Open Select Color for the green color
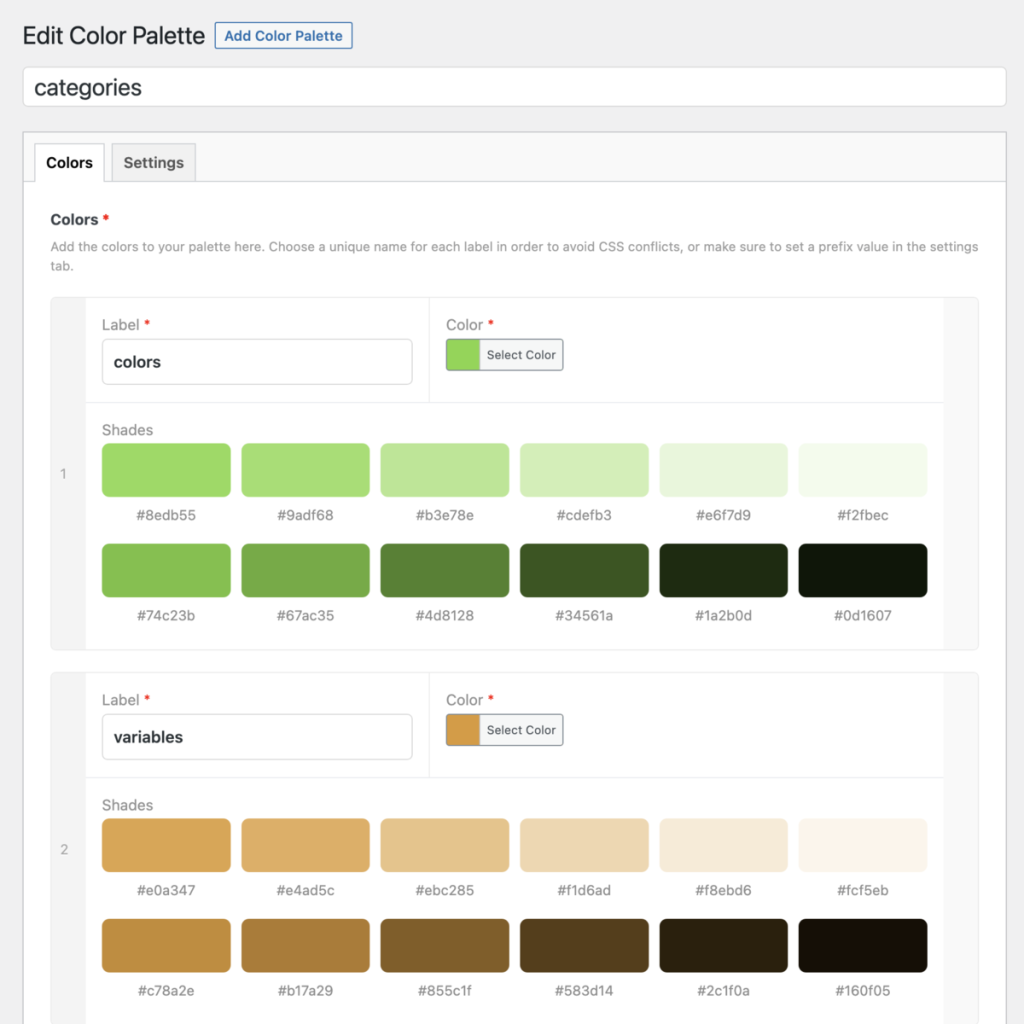The width and height of the screenshot is (1024, 1024). [521, 355]
